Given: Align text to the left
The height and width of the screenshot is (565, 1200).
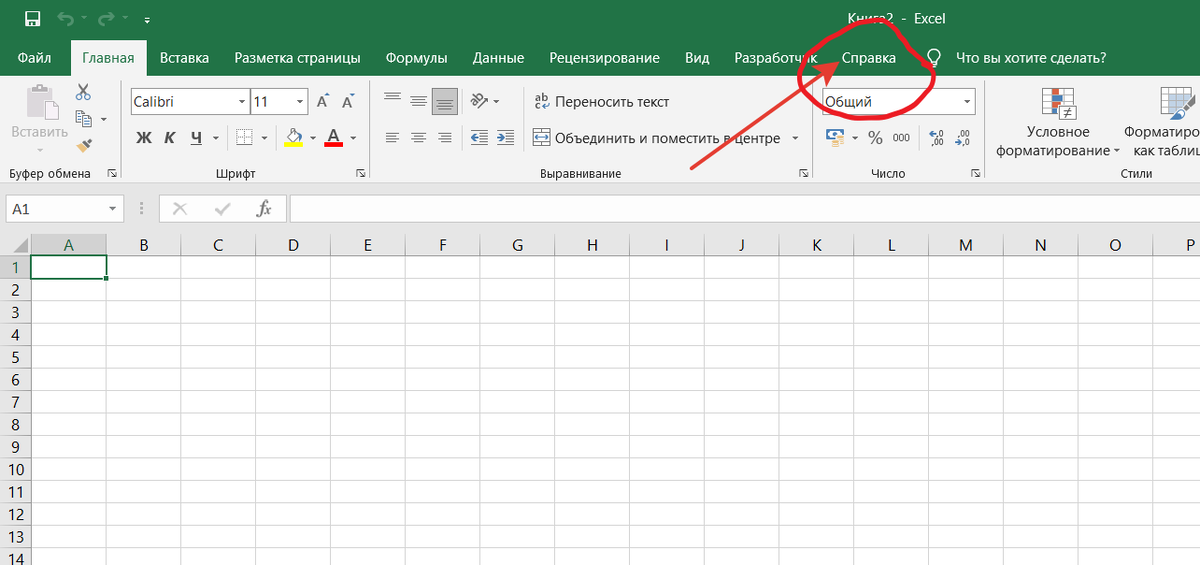Looking at the screenshot, I should (x=392, y=137).
